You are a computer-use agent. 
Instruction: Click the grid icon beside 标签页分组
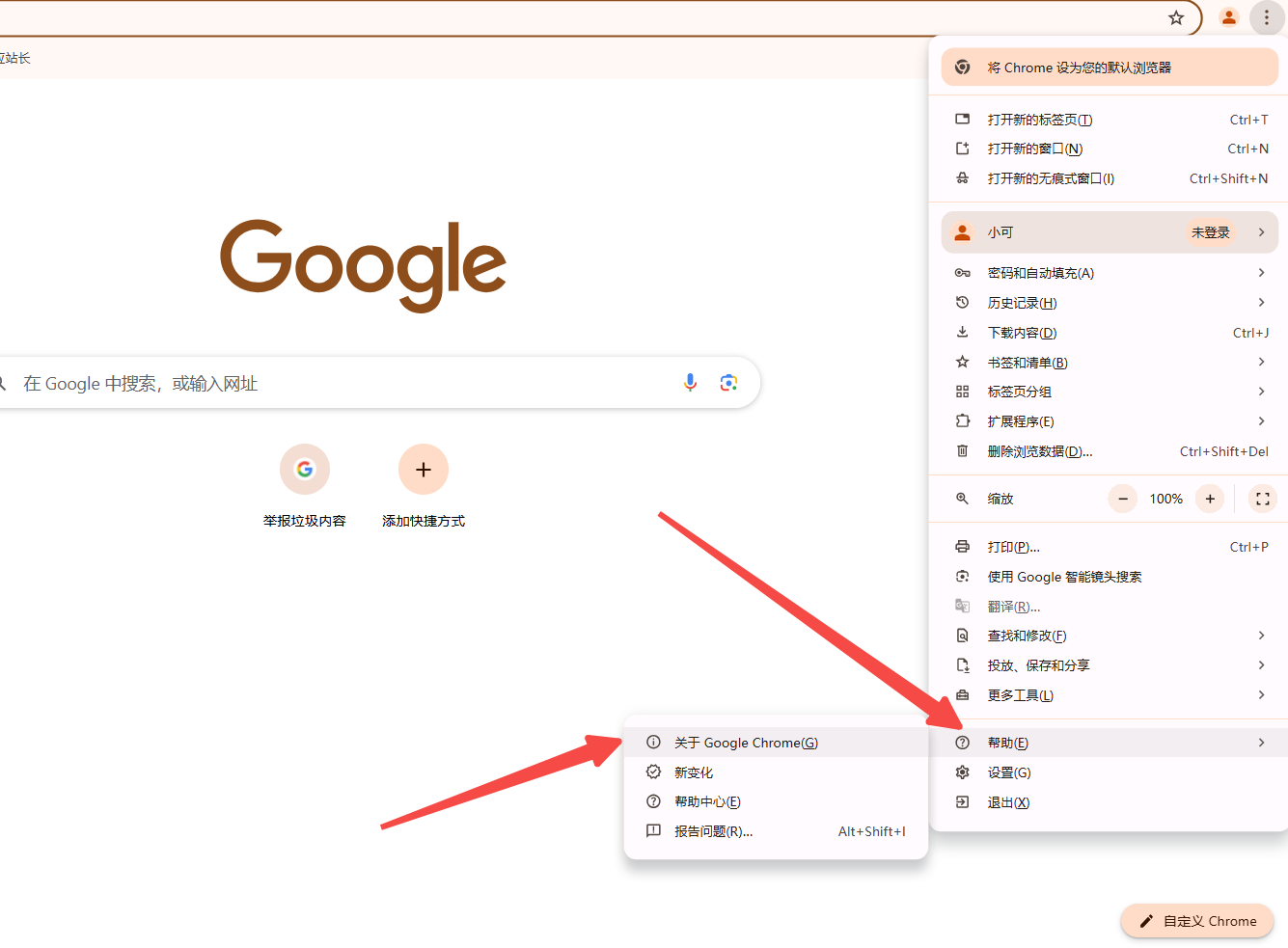(962, 392)
